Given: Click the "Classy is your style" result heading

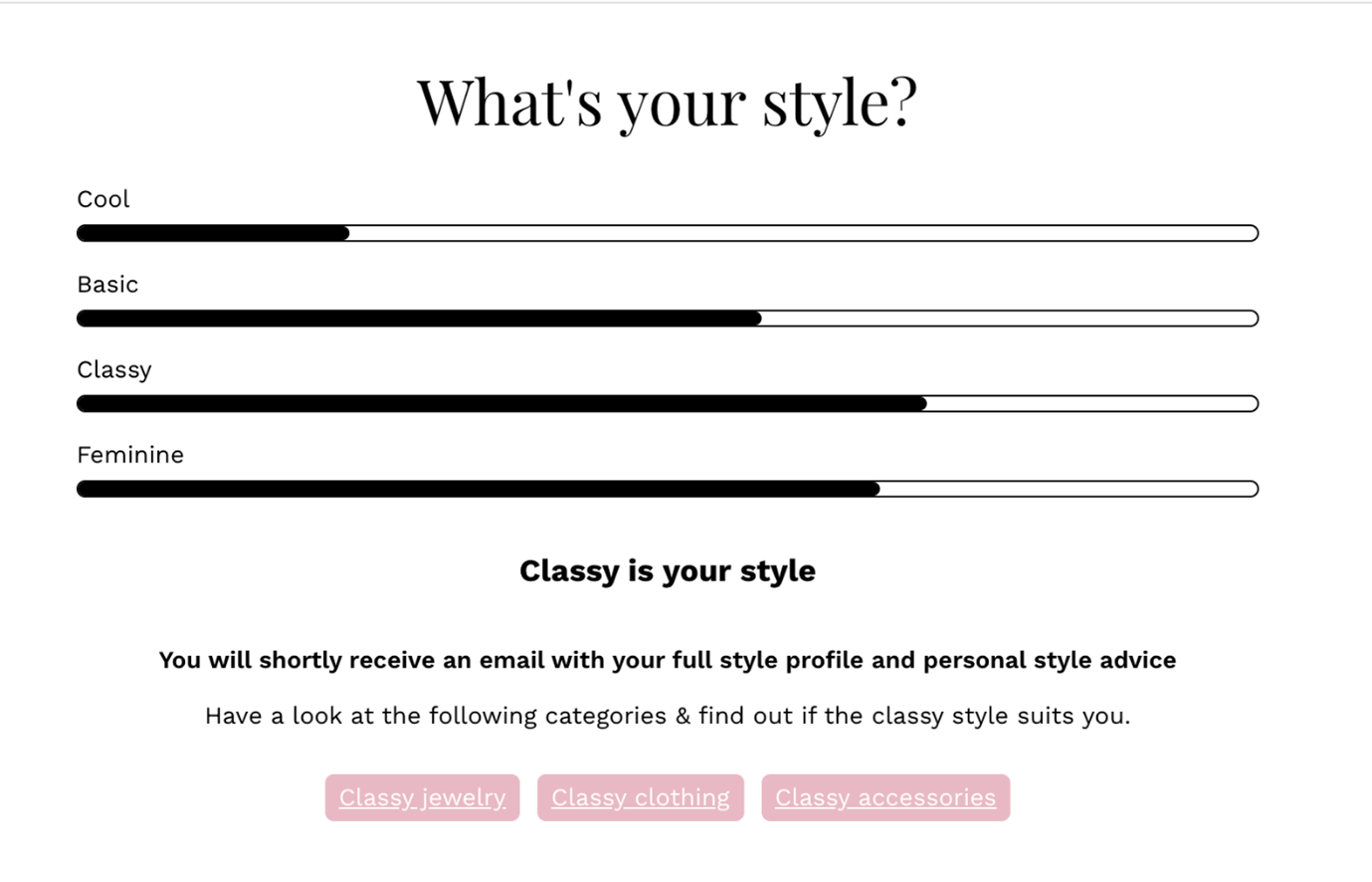Looking at the screenshot, I should tap(668, 570).
